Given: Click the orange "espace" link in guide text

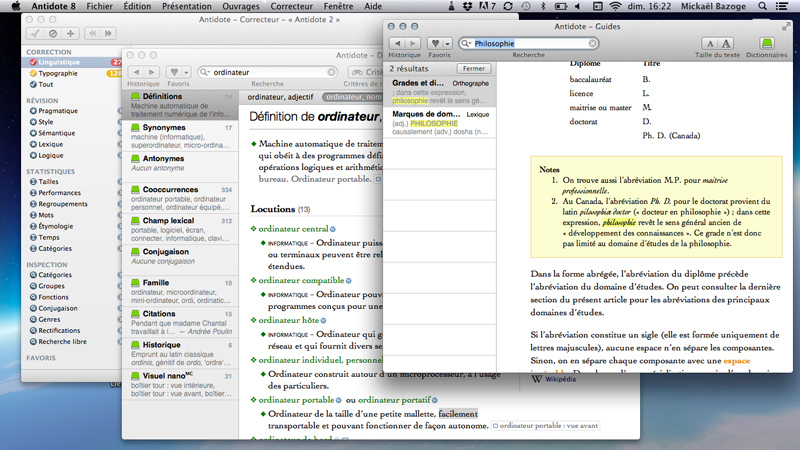Looking at the screenshot, I should tap(737, 361).
